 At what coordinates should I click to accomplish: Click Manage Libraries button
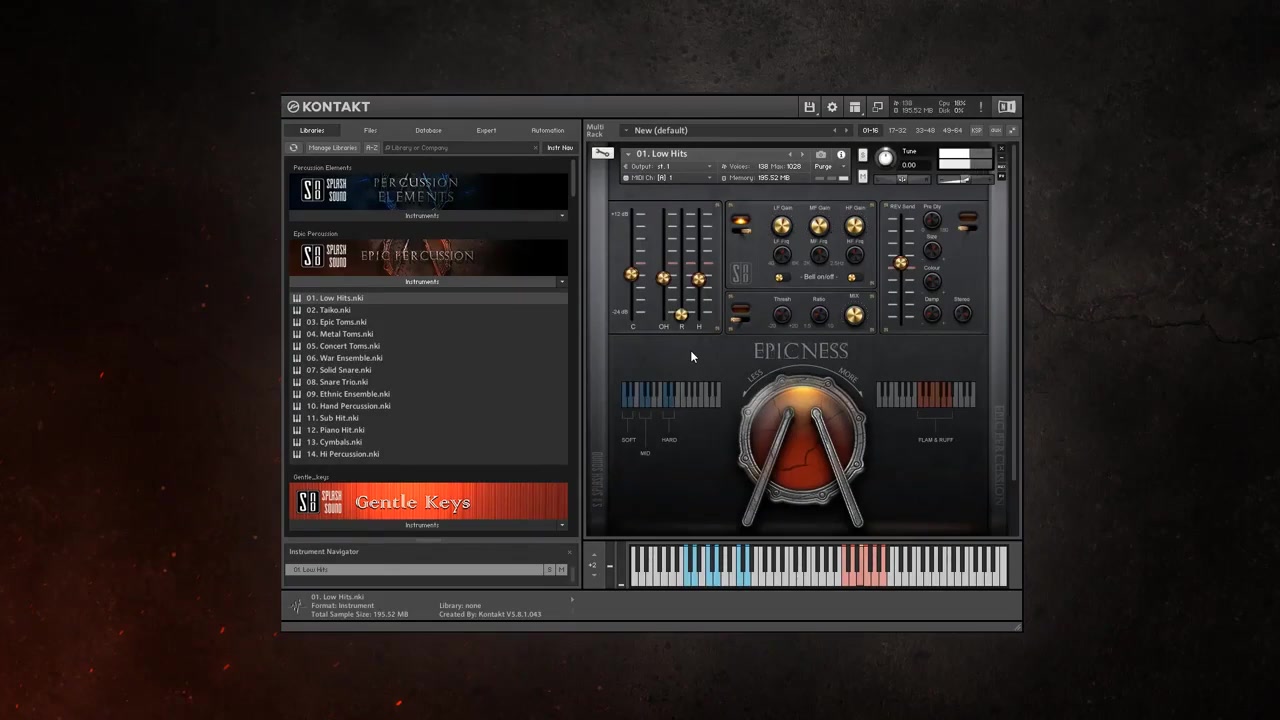(x=332, y=148)
